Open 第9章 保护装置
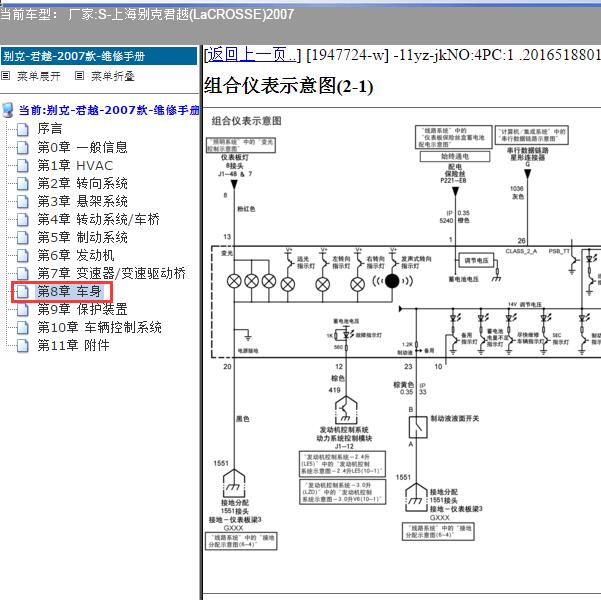Screen dimensions: 601x600 coord(82,309)
